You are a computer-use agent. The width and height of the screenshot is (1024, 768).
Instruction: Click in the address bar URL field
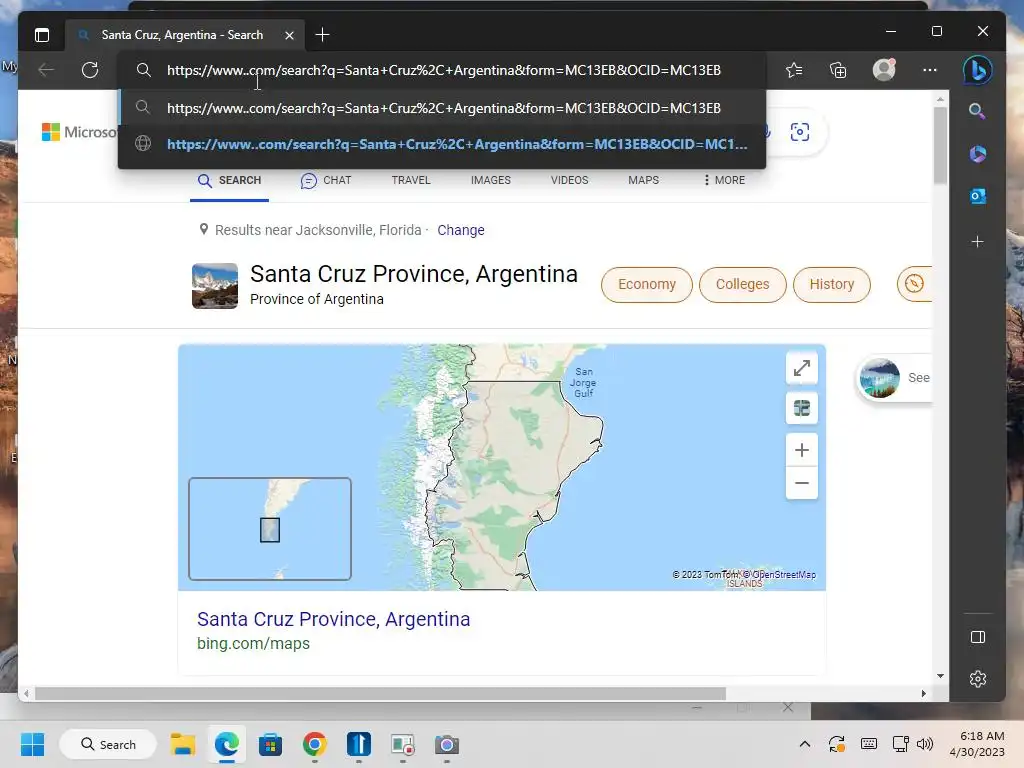click(x=443, y=70)
